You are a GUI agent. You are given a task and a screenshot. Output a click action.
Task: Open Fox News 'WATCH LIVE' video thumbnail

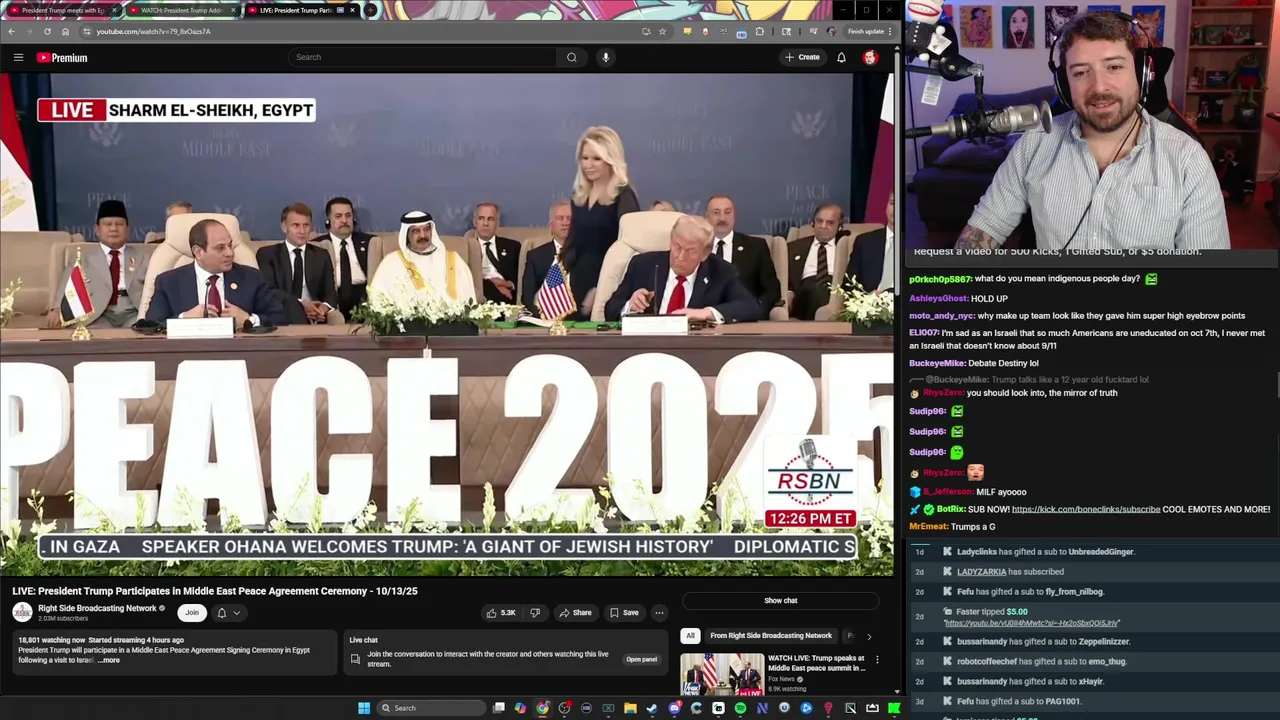(x=721, y=673)
